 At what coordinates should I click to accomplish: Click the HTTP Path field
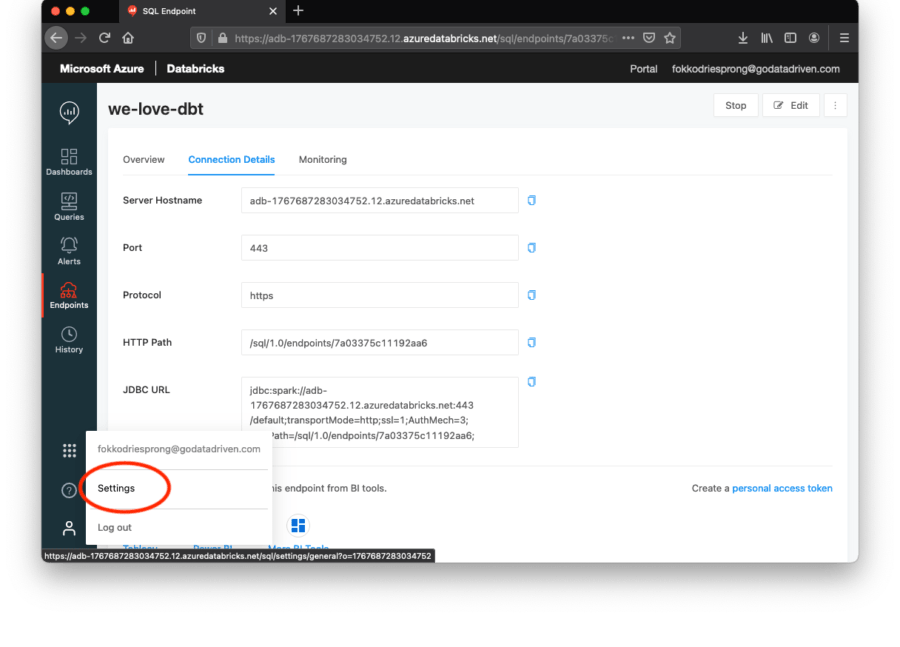coord(379,342)
